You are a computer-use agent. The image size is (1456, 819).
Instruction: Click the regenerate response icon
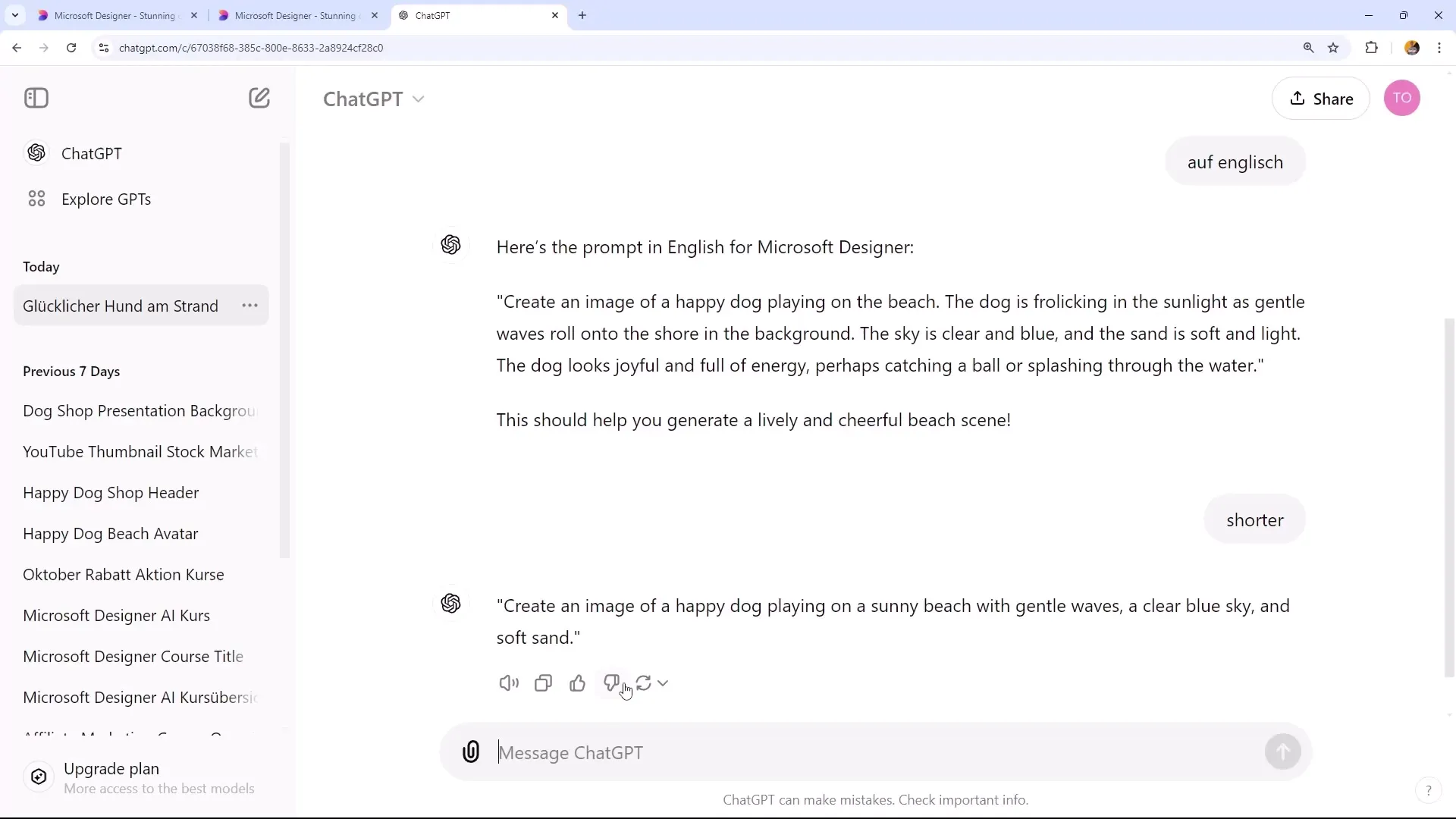coord(644,683)
